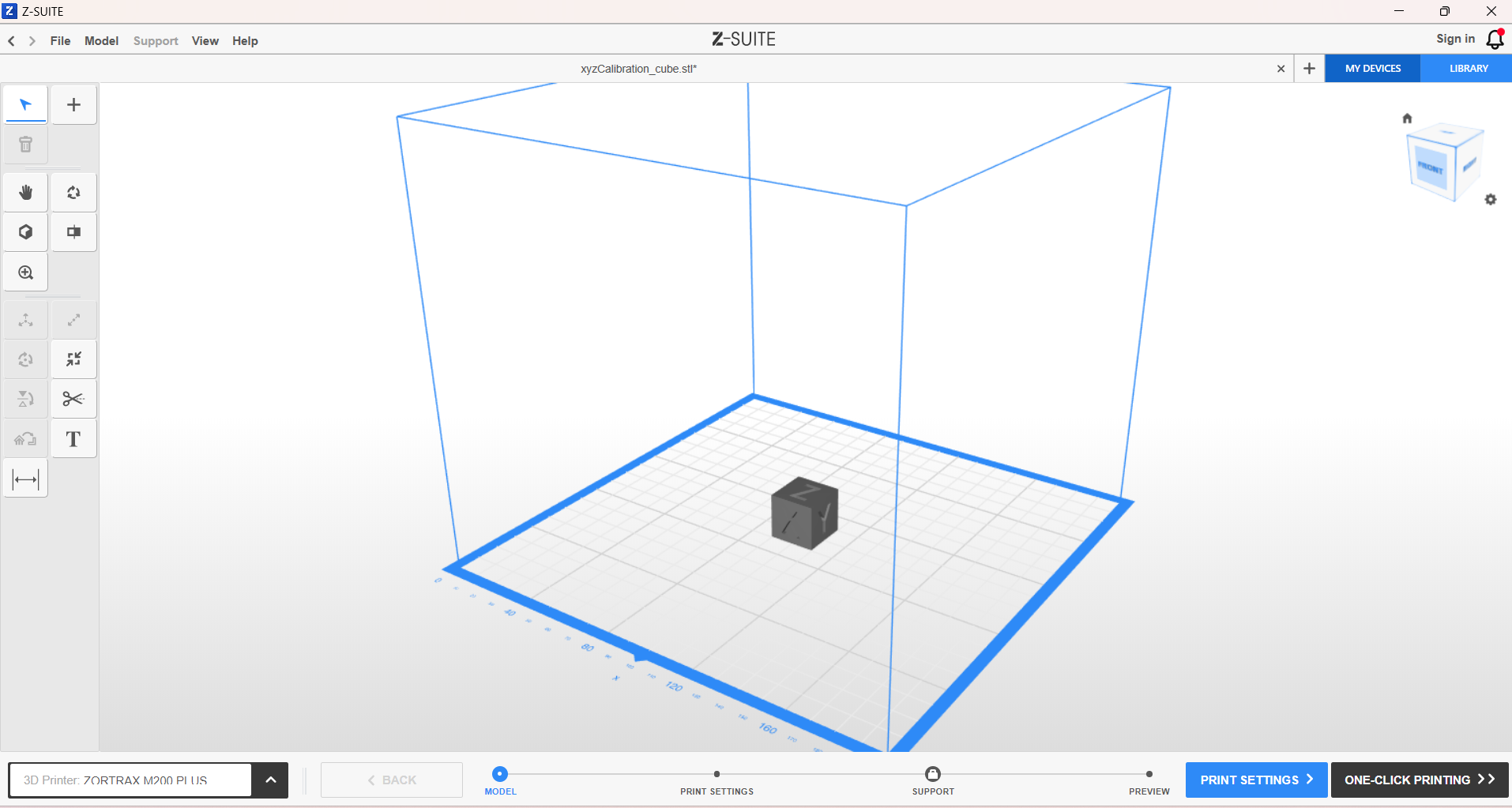Click the camera view icon
This screenshot has height=808, width=1512.
coord(73,232)
